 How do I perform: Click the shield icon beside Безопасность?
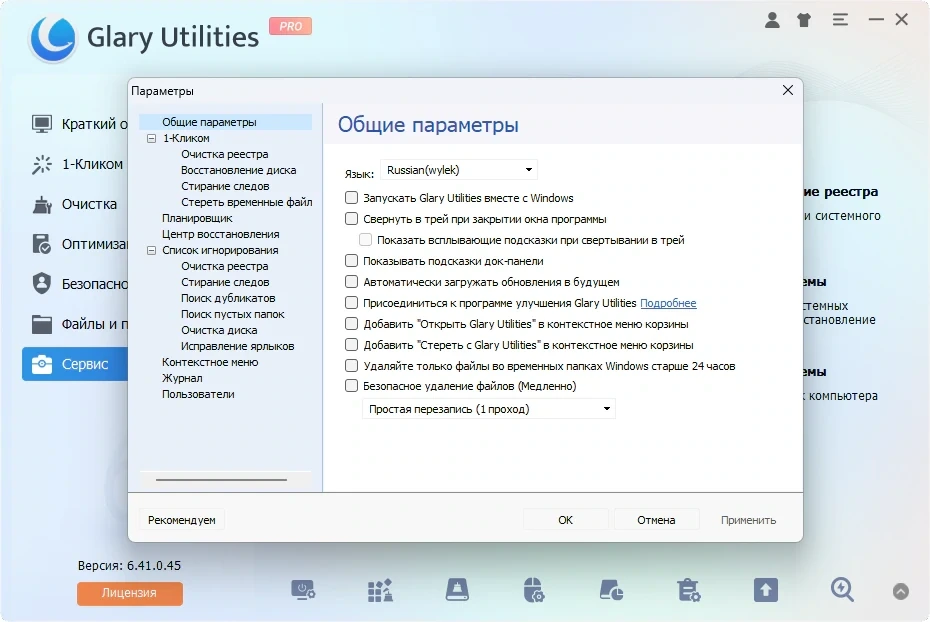click(42, 284)
